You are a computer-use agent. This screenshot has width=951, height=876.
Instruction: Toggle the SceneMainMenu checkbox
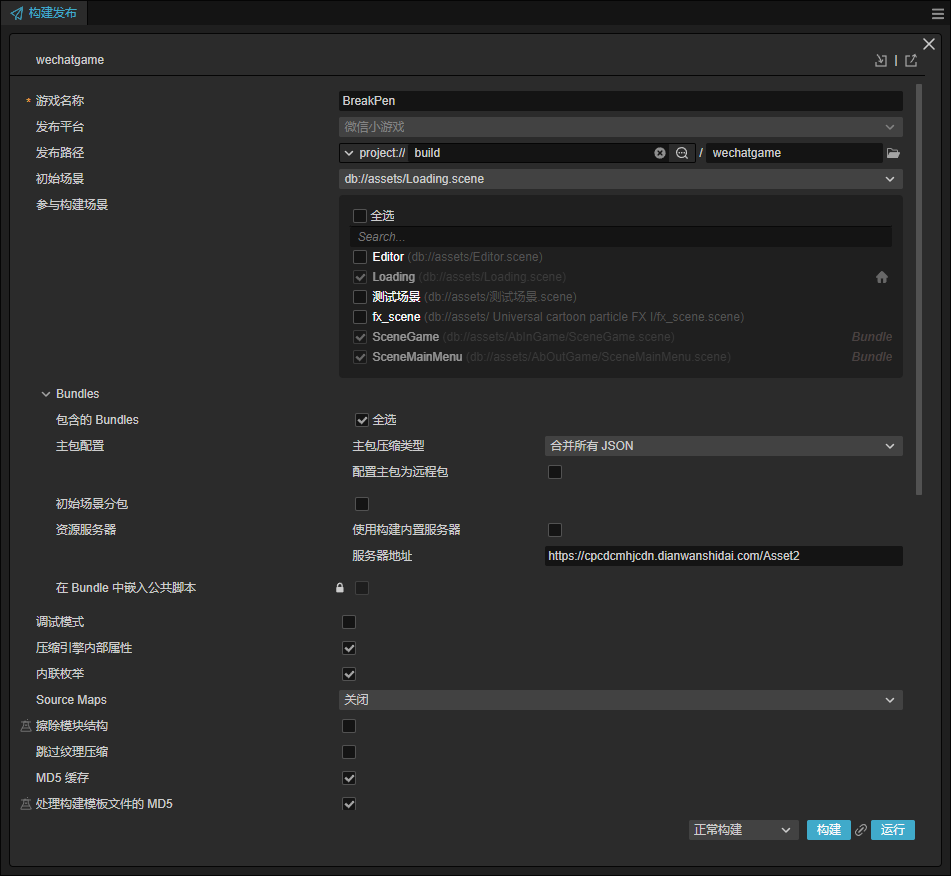[360, 357]
